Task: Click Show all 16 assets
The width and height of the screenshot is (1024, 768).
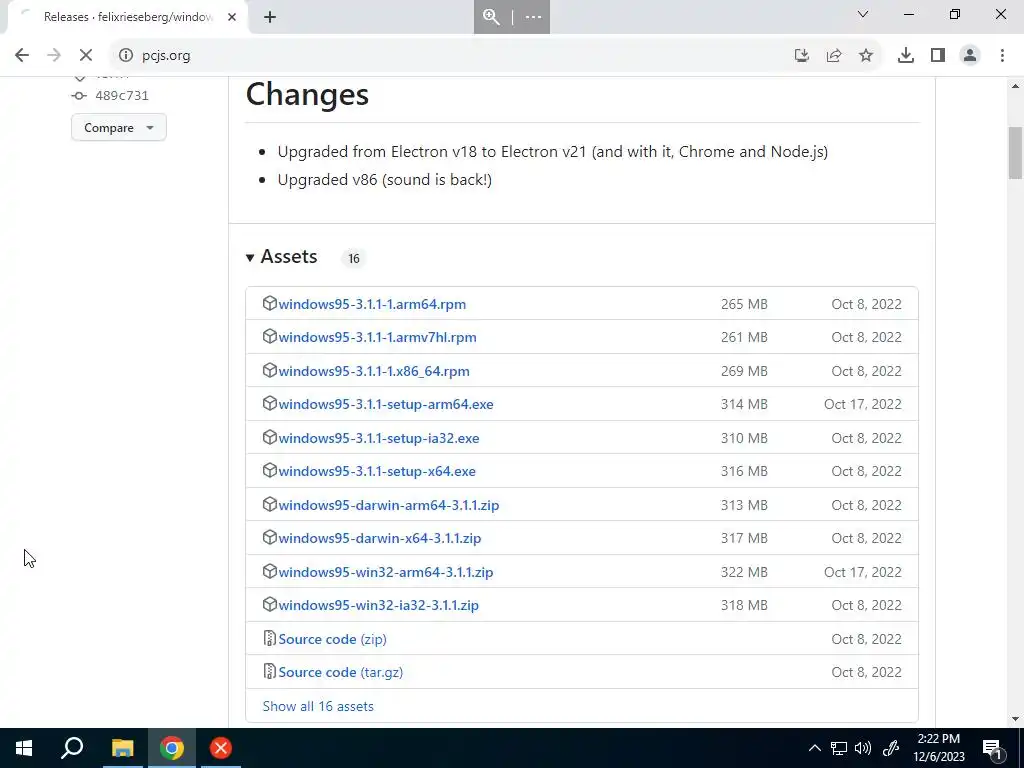Action: 318,707
